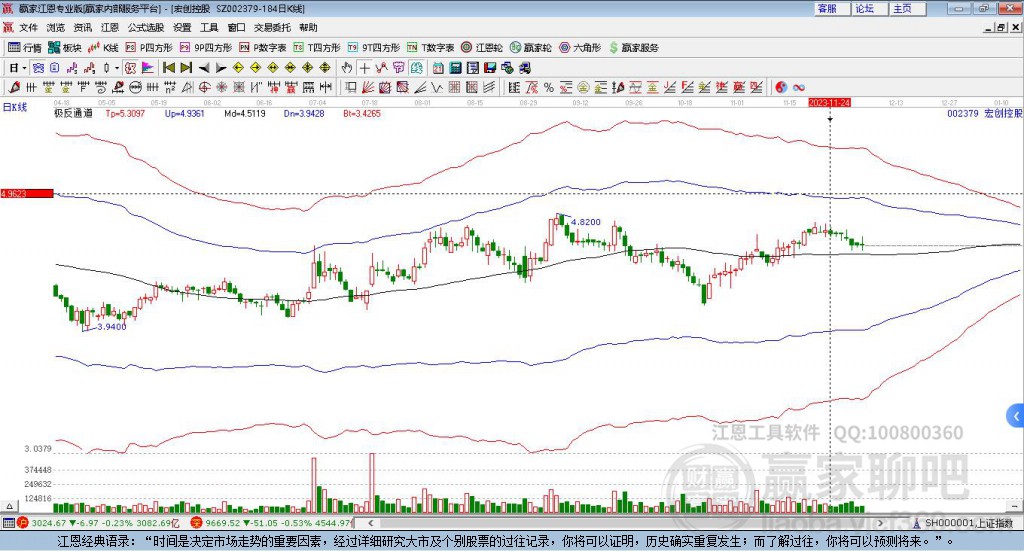Click the volume panel up-arrow button

click(9, 506)
